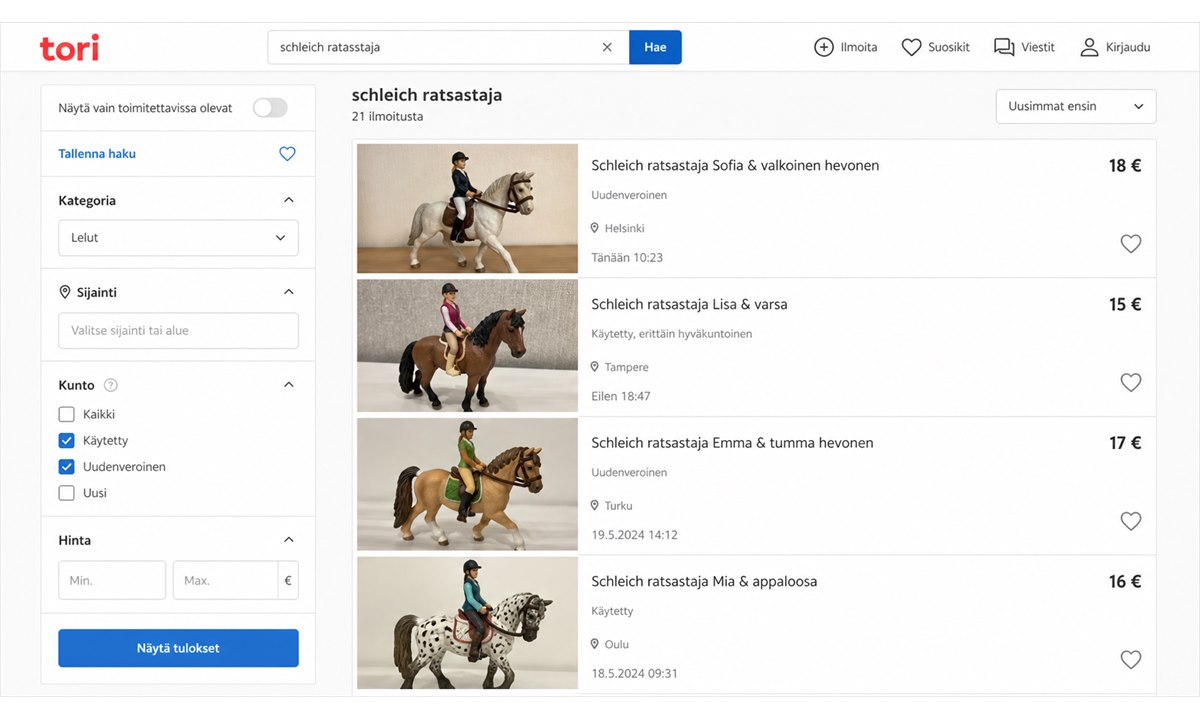Open the spotted appaloosa Mia thumbnail

[467, 623]
